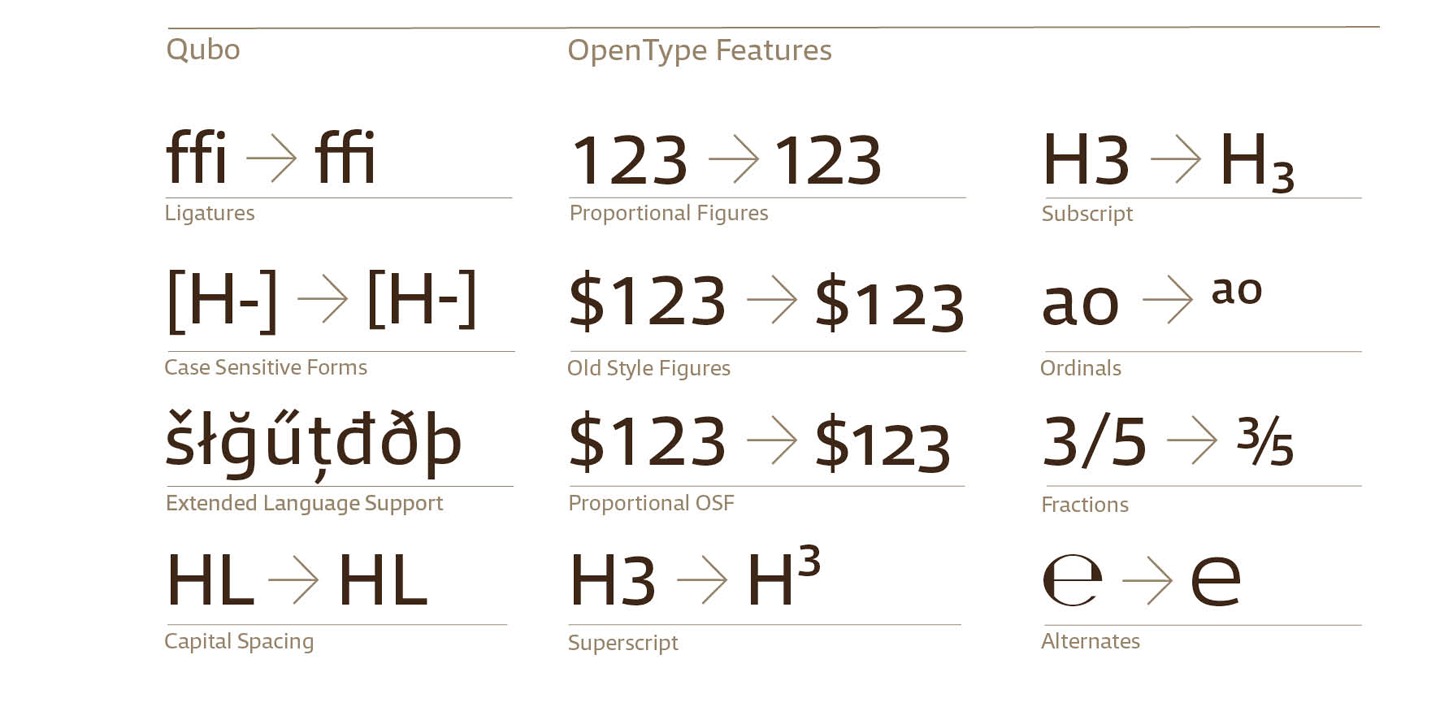Click the Ligatures label
The height and width of the screenshot is (720, 1440).
coord(209,213)
